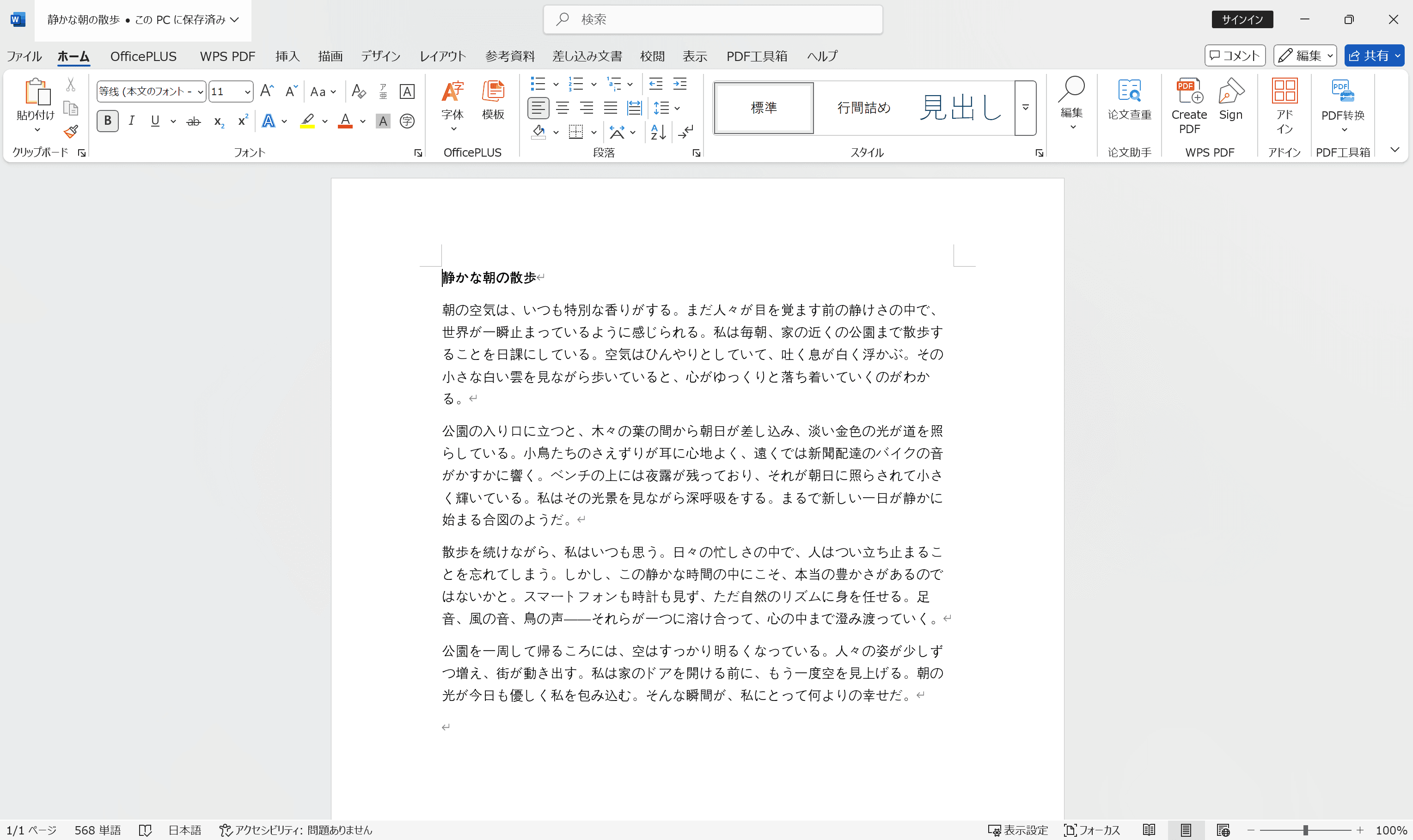Toggle strikethrough formatting
The width and height of the screenshot is (1413, 840).
pos(194,121)
